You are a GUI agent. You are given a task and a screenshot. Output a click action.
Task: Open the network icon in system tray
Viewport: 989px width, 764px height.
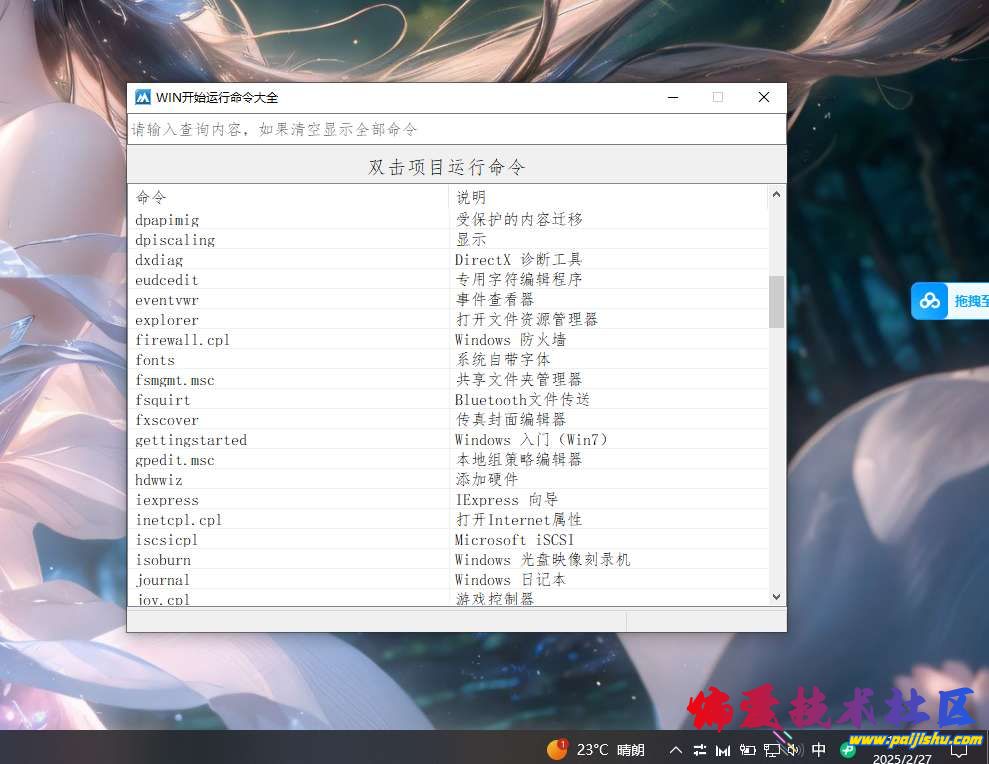click(772, 749)
